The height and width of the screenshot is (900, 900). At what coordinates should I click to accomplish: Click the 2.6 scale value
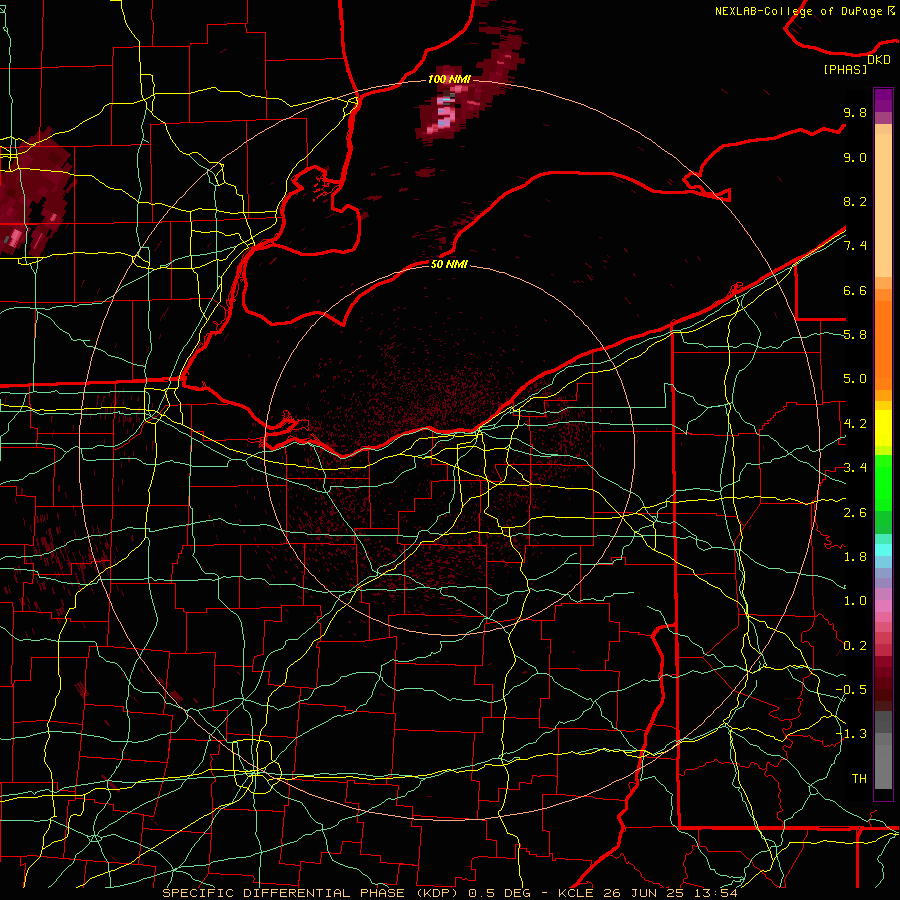click(x=855, y=513)
